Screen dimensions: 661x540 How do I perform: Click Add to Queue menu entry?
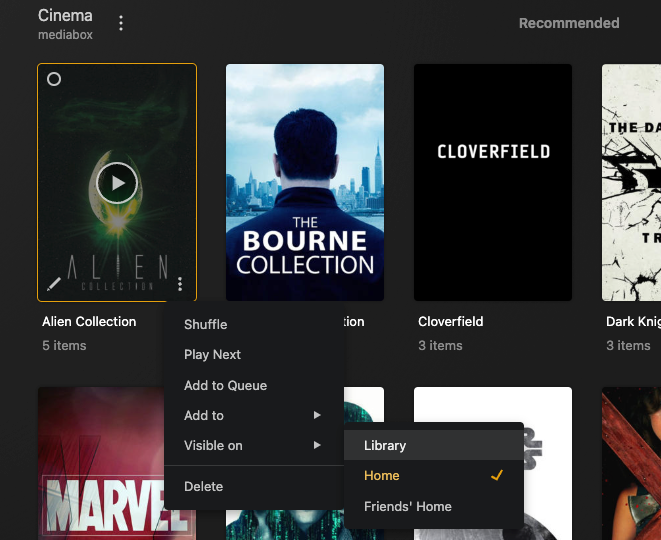254,385
